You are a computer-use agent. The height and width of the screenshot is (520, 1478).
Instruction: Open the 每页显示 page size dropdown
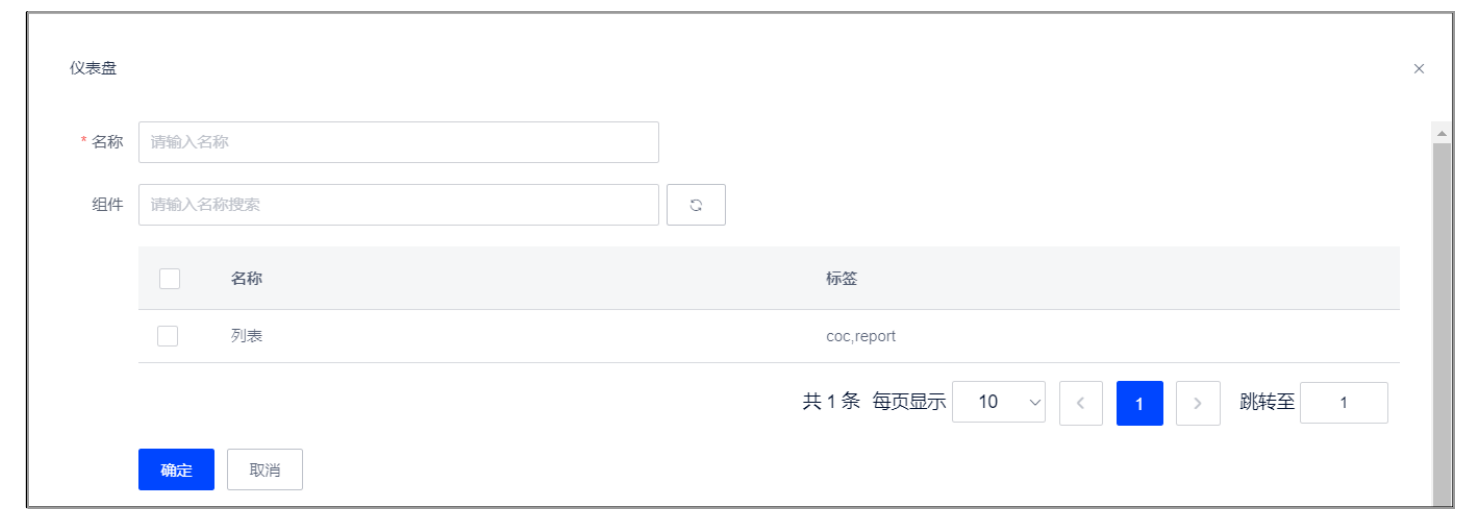[x=998, y=402]
